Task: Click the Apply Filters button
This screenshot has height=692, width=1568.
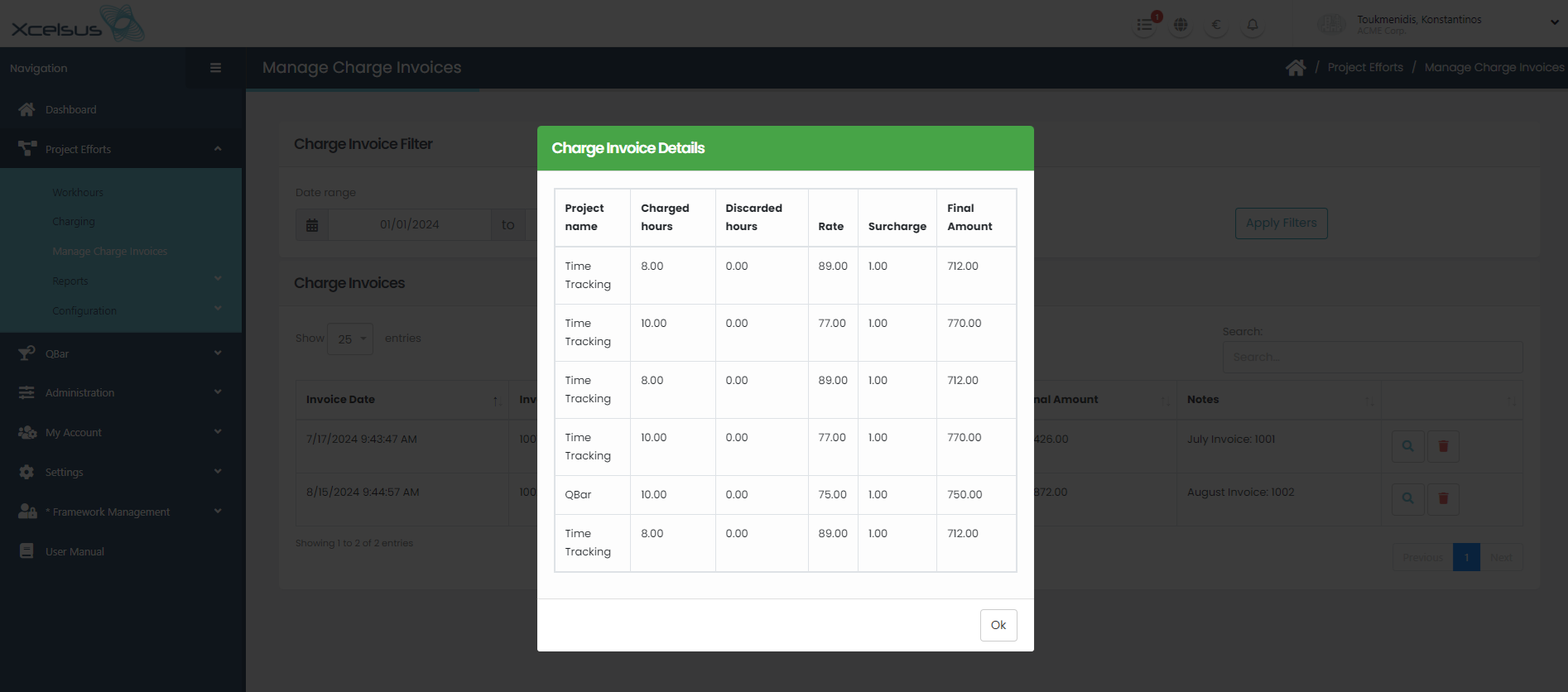Action: (1281, 223)
